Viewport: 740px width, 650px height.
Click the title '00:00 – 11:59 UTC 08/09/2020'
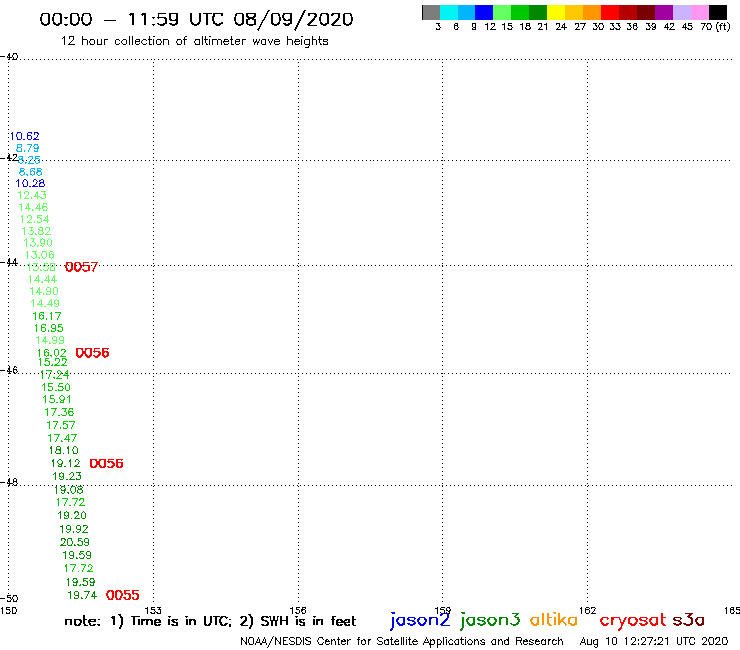(196, 19)
